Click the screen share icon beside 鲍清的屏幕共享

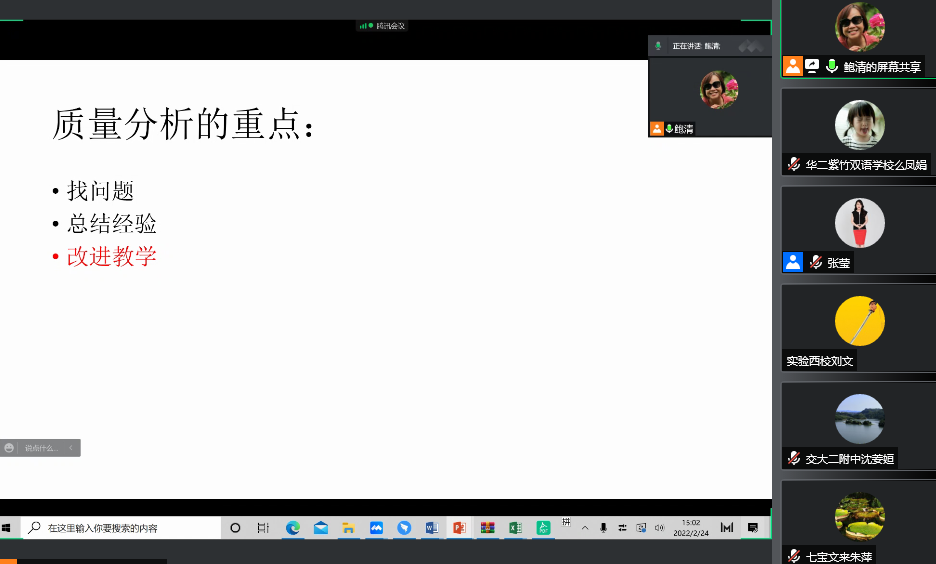[x=812, y=66]
